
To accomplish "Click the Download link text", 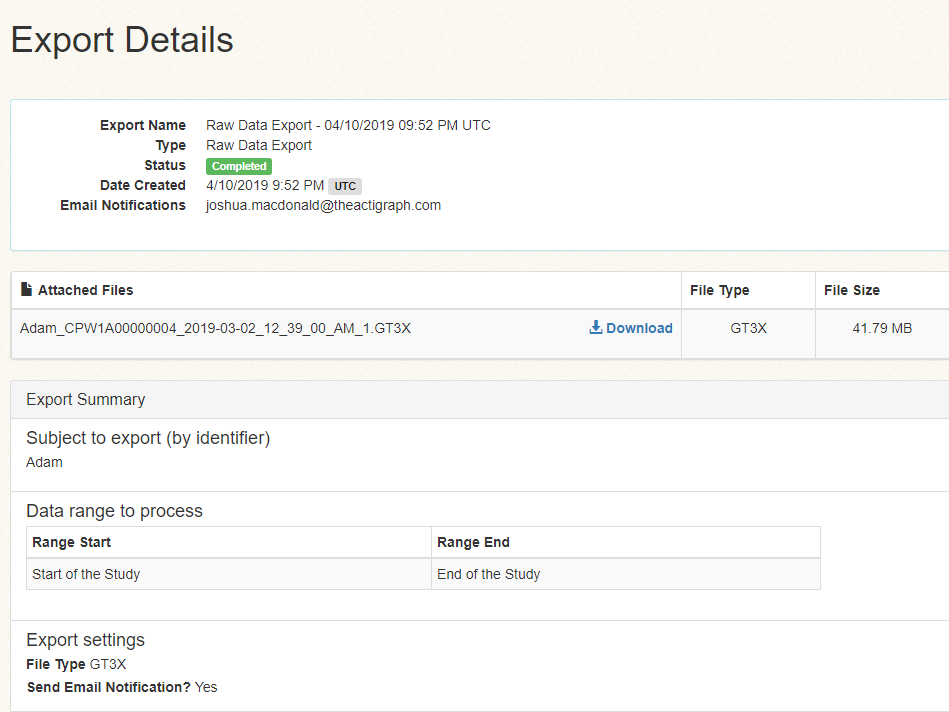I will coord(639,328).
